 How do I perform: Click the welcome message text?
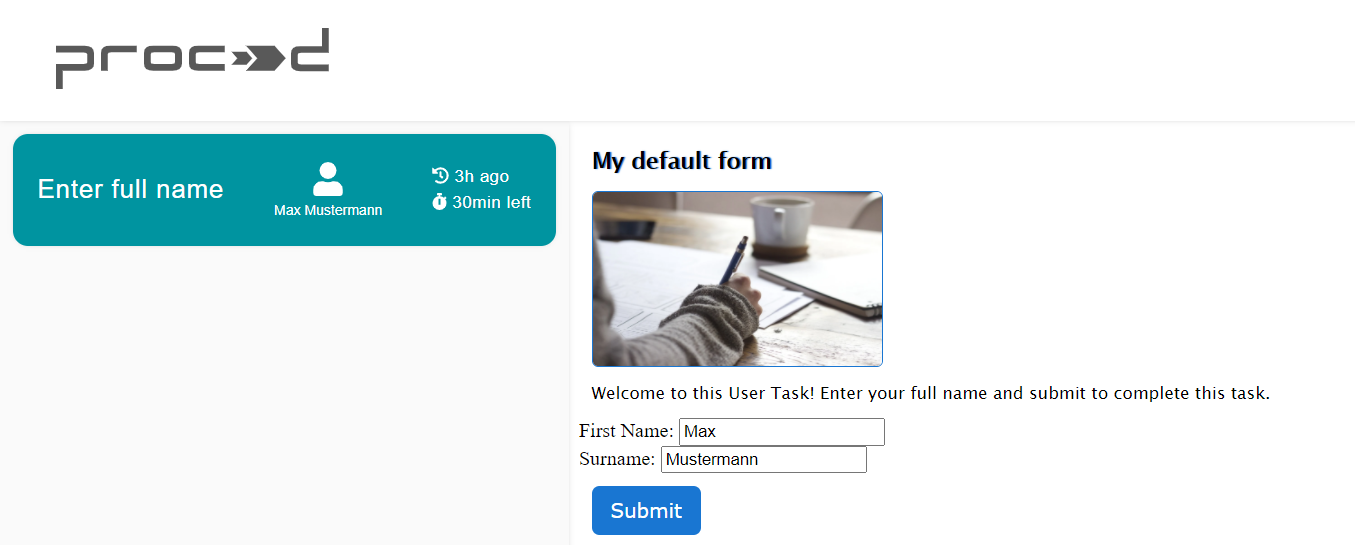click(930, 393)
